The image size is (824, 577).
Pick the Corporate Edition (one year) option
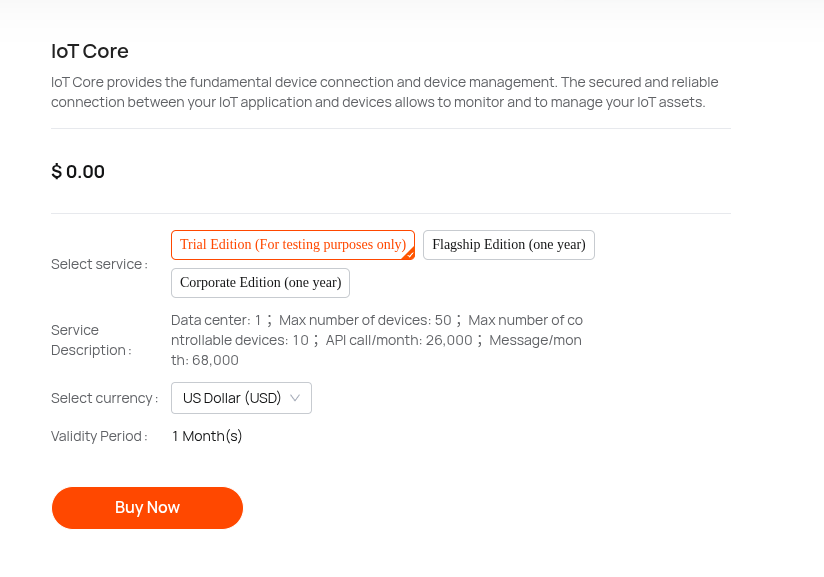pos(260,283)
